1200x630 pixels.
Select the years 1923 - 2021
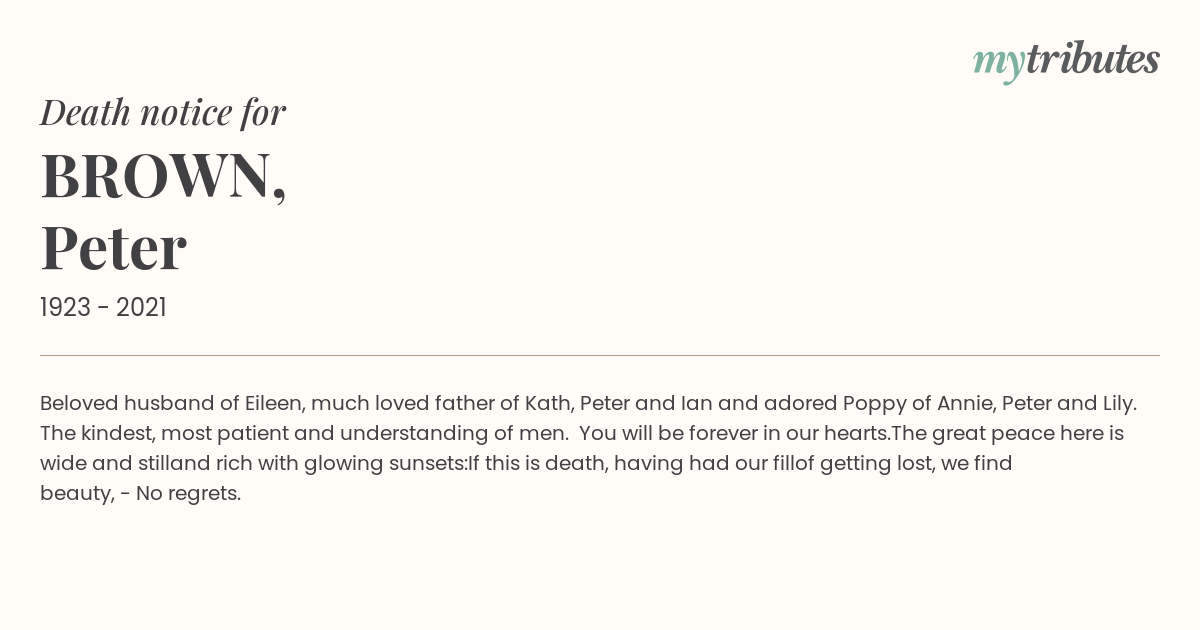pos(103,308)
